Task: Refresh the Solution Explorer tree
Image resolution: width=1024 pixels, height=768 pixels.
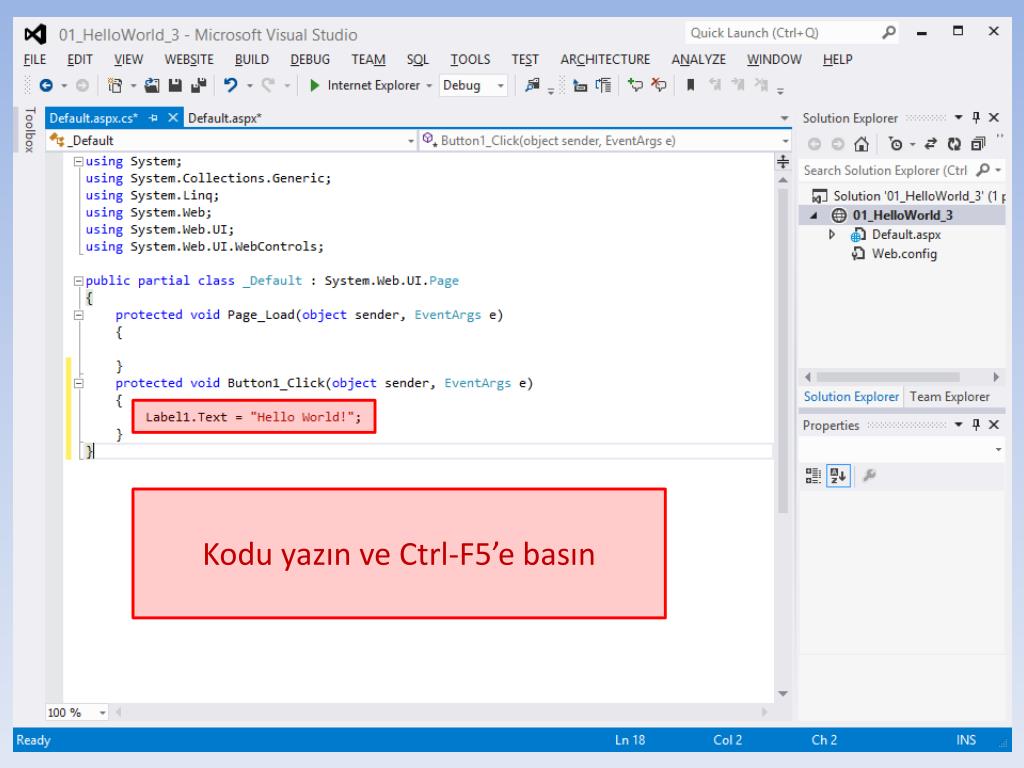Action: (954, 144)
